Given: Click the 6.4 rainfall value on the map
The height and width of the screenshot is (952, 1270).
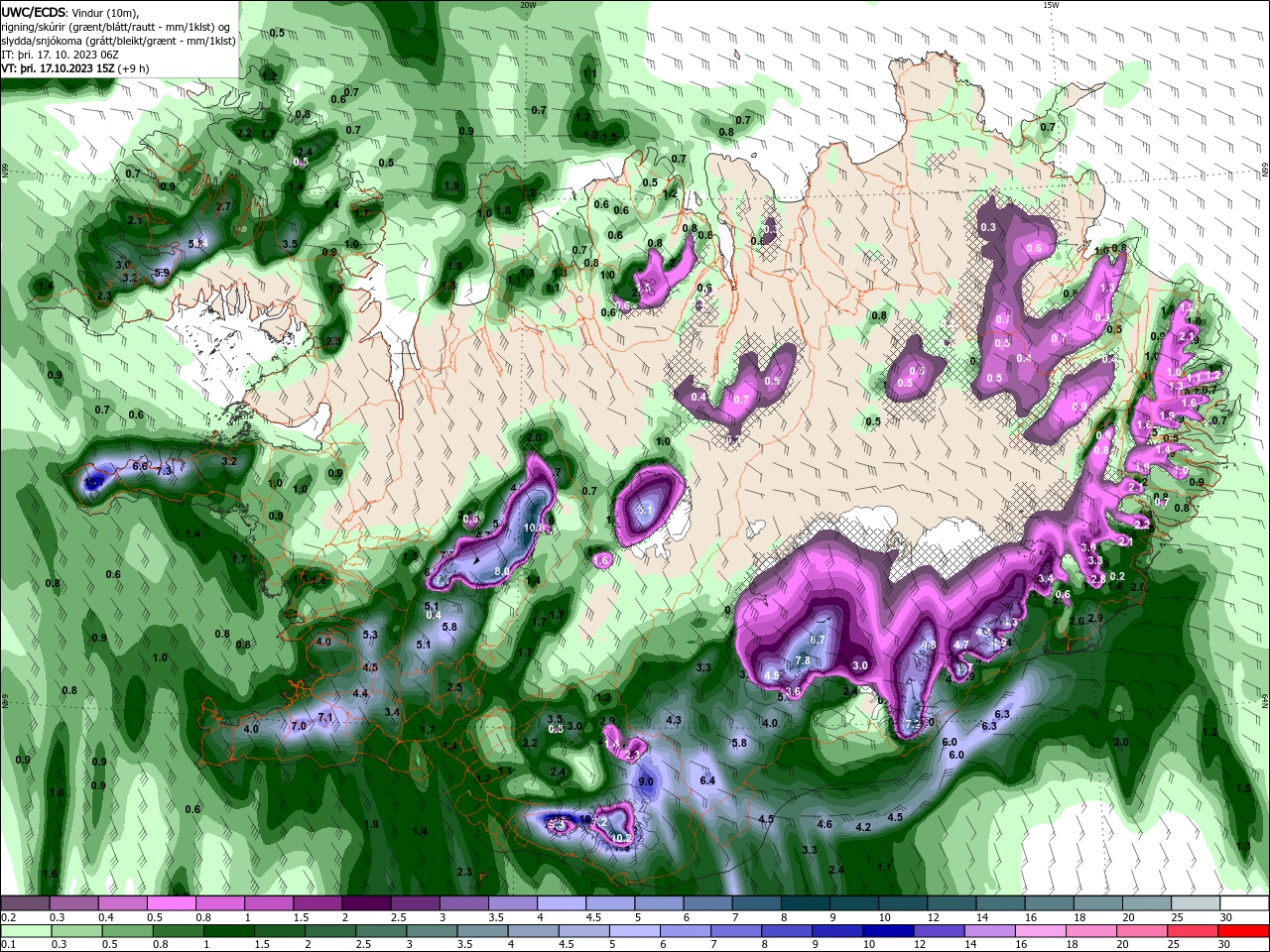Looking at the screenshot, I should pyautogui.click(x=707, y=780).
